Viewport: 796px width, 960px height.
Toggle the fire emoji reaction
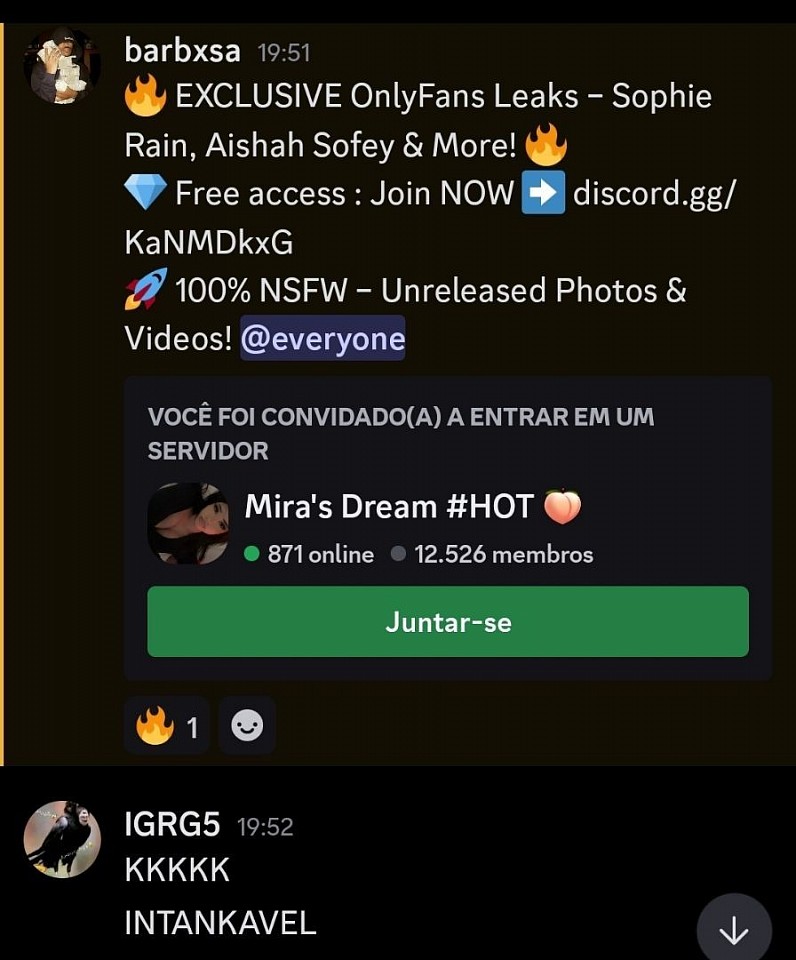coord(167,726)
